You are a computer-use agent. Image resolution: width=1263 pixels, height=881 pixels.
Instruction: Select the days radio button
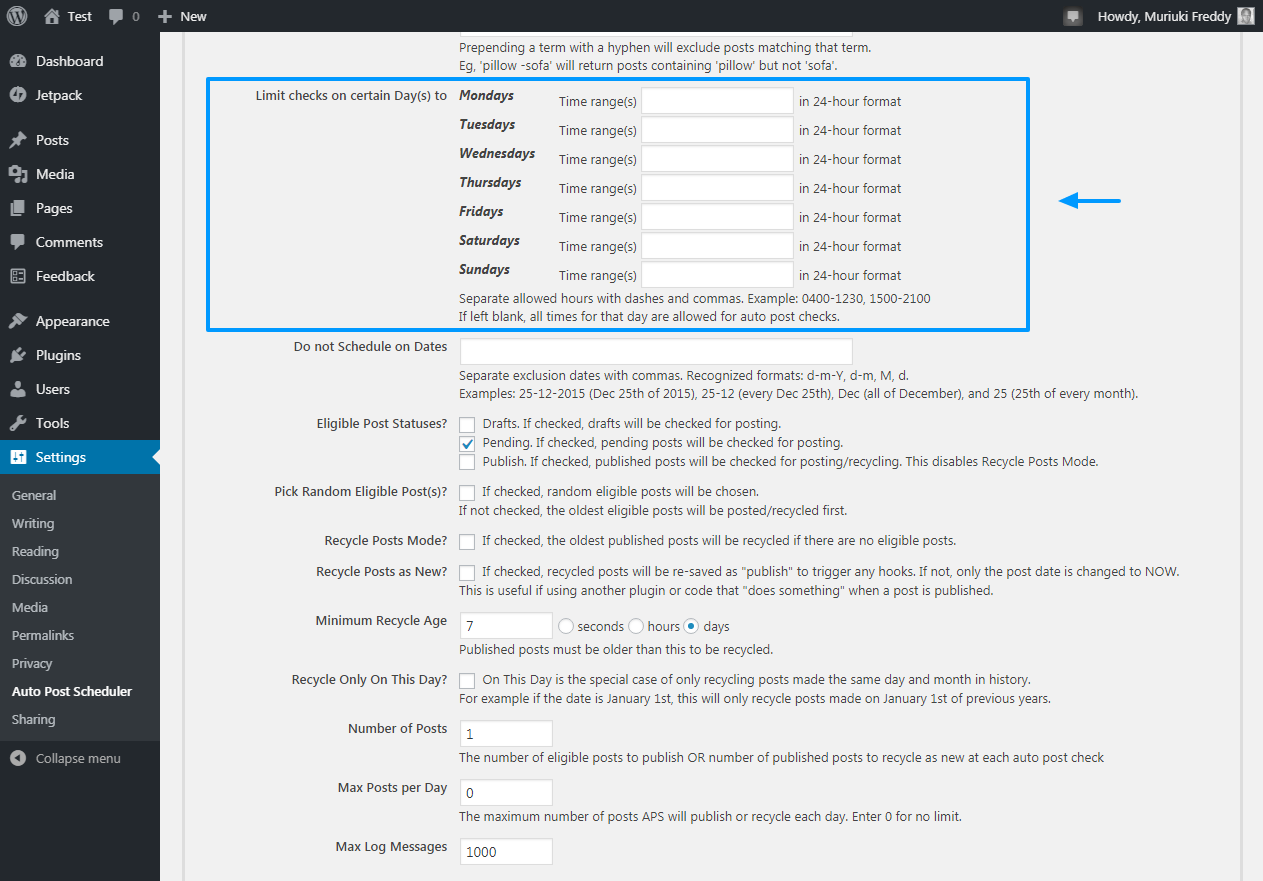click(691, 626)
